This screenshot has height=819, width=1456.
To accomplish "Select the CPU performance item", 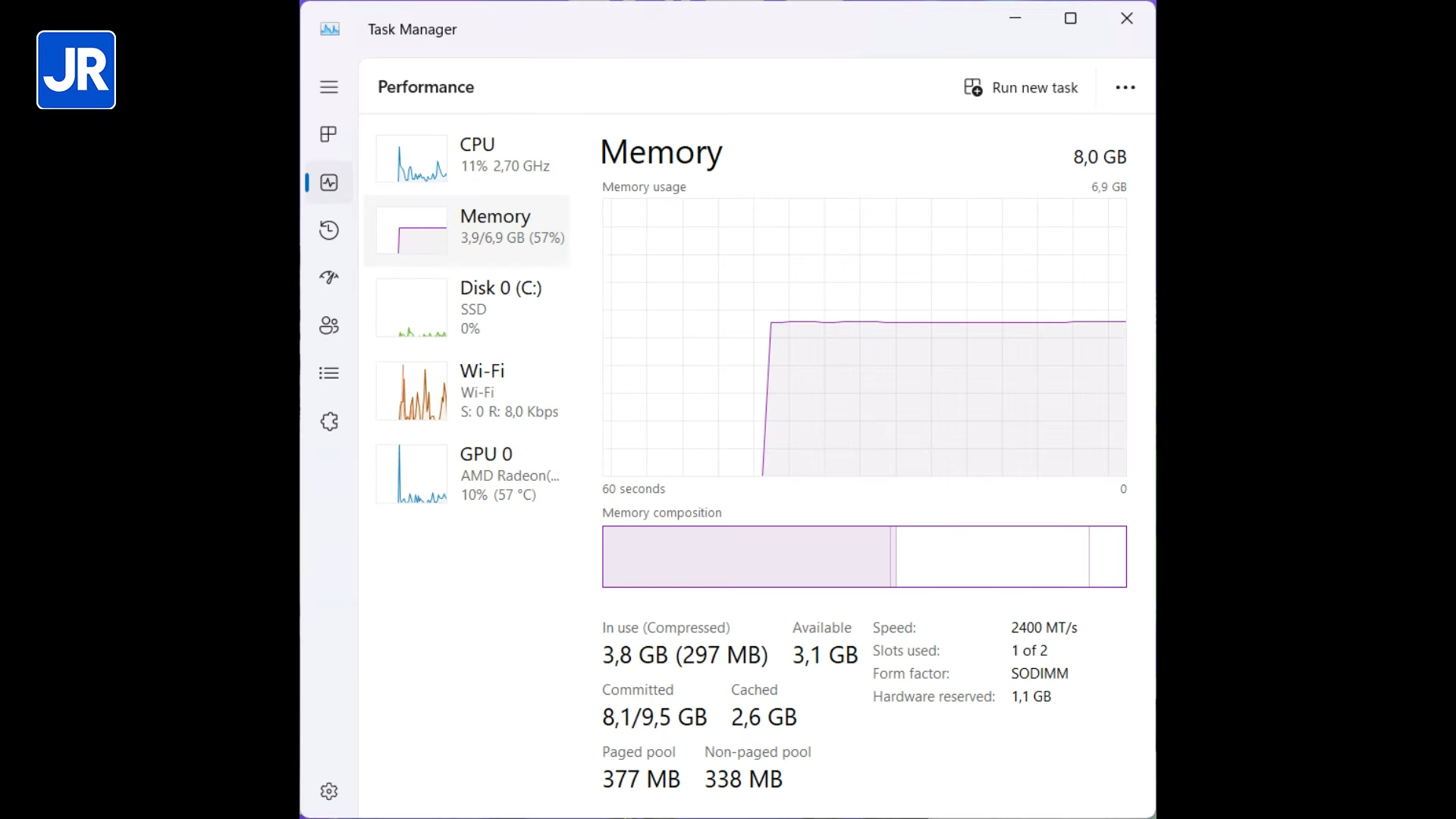I will pos(470,158).
